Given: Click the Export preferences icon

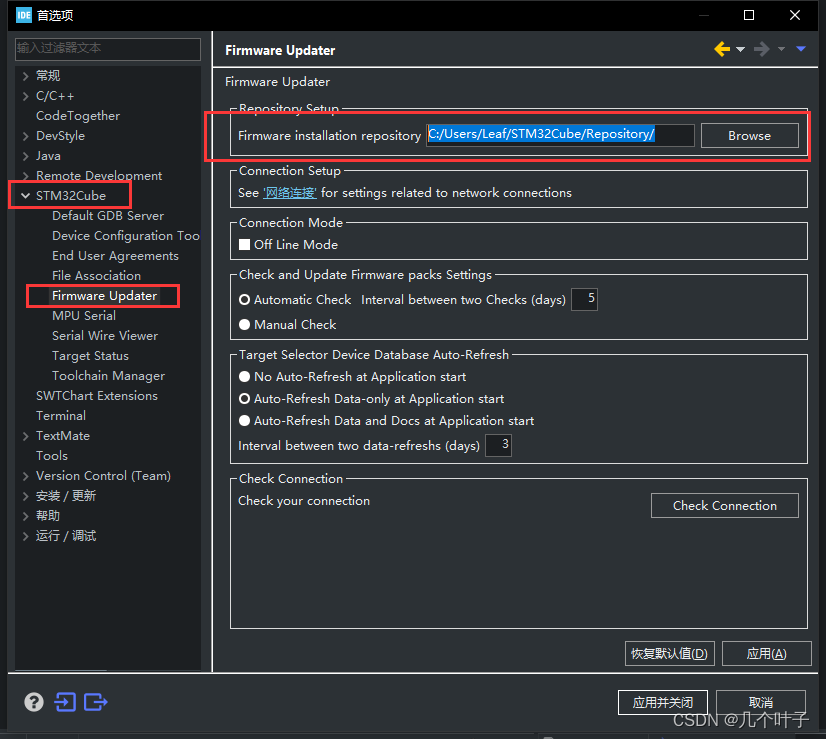Looking at the screenshot, I should click(x=95, y=702).
